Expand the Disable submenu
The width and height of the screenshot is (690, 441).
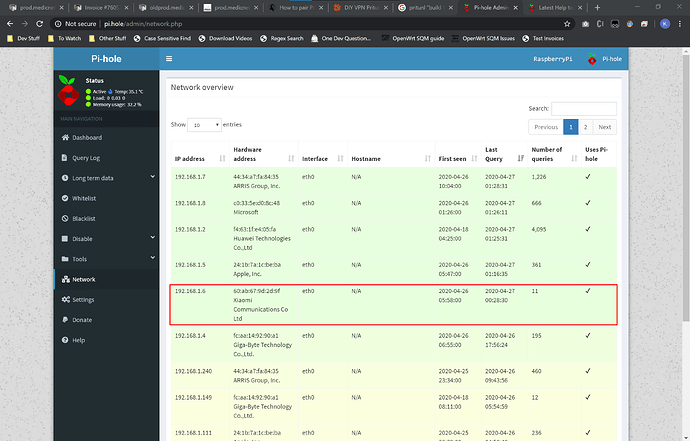pyautogui.click(x=82, y=239)
